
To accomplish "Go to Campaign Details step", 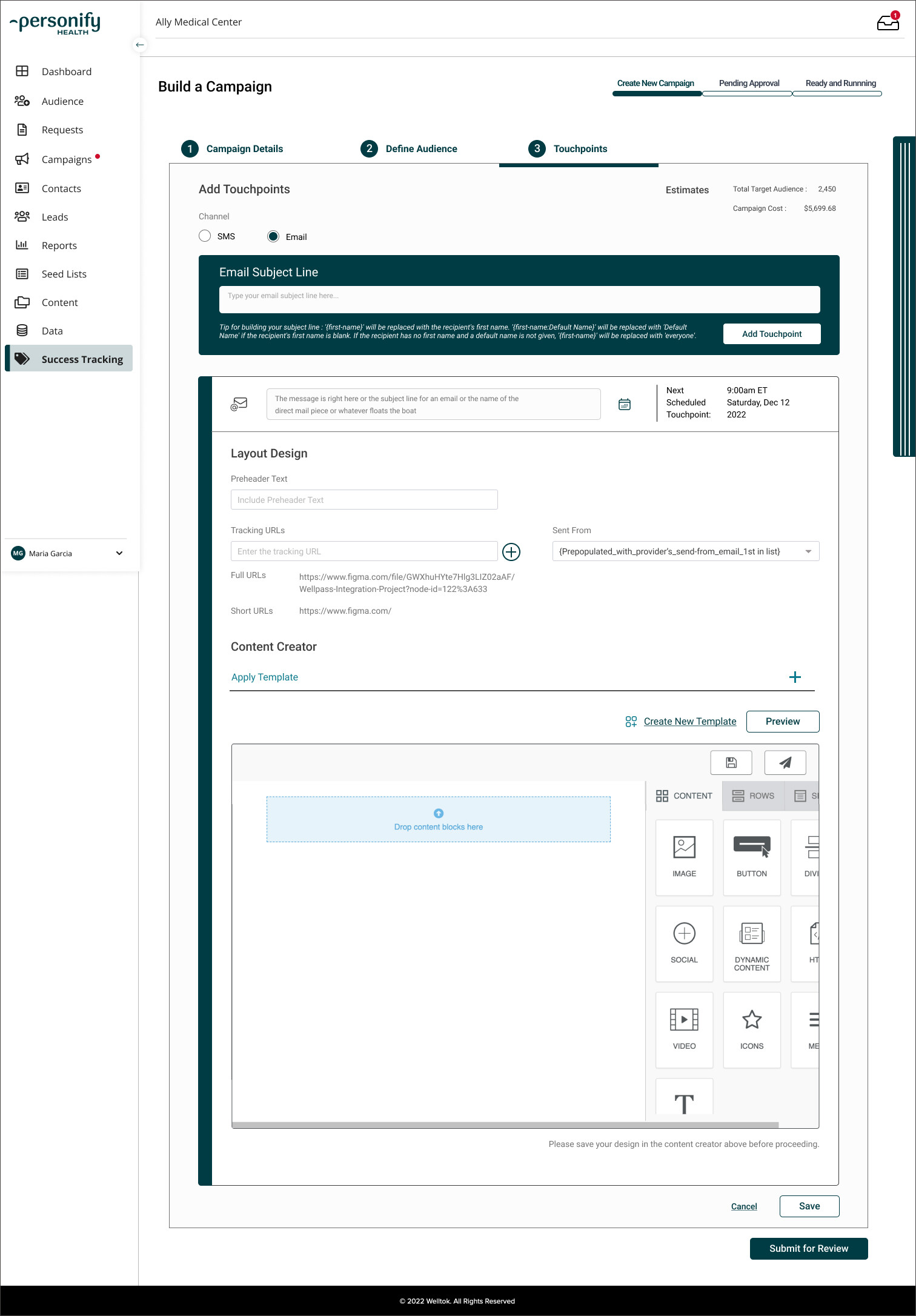I will point(233,148).
